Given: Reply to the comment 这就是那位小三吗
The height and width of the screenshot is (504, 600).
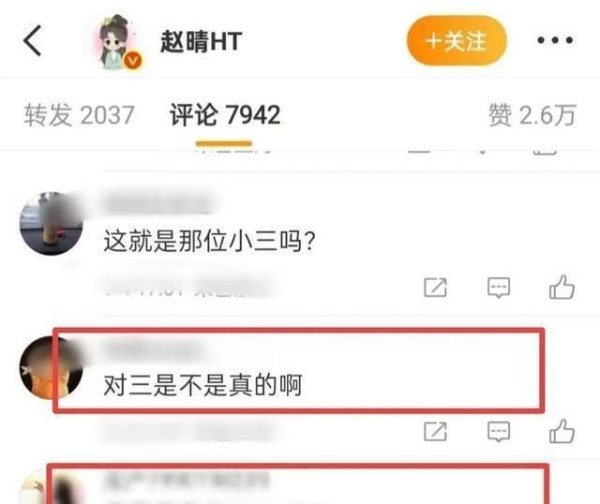Looking at the screenshot, I should coord(498,287).
